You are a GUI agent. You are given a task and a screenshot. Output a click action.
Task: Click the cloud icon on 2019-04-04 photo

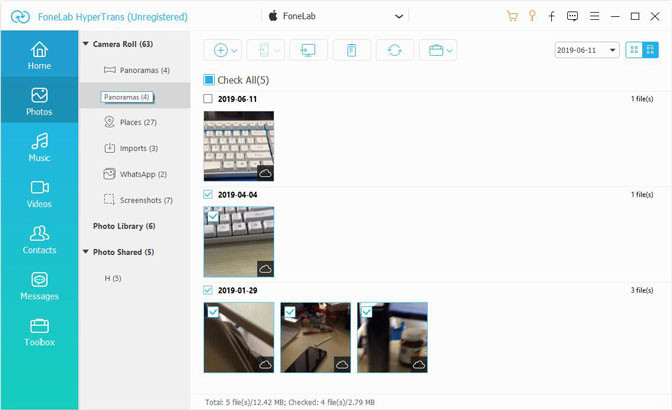(265, 269)
